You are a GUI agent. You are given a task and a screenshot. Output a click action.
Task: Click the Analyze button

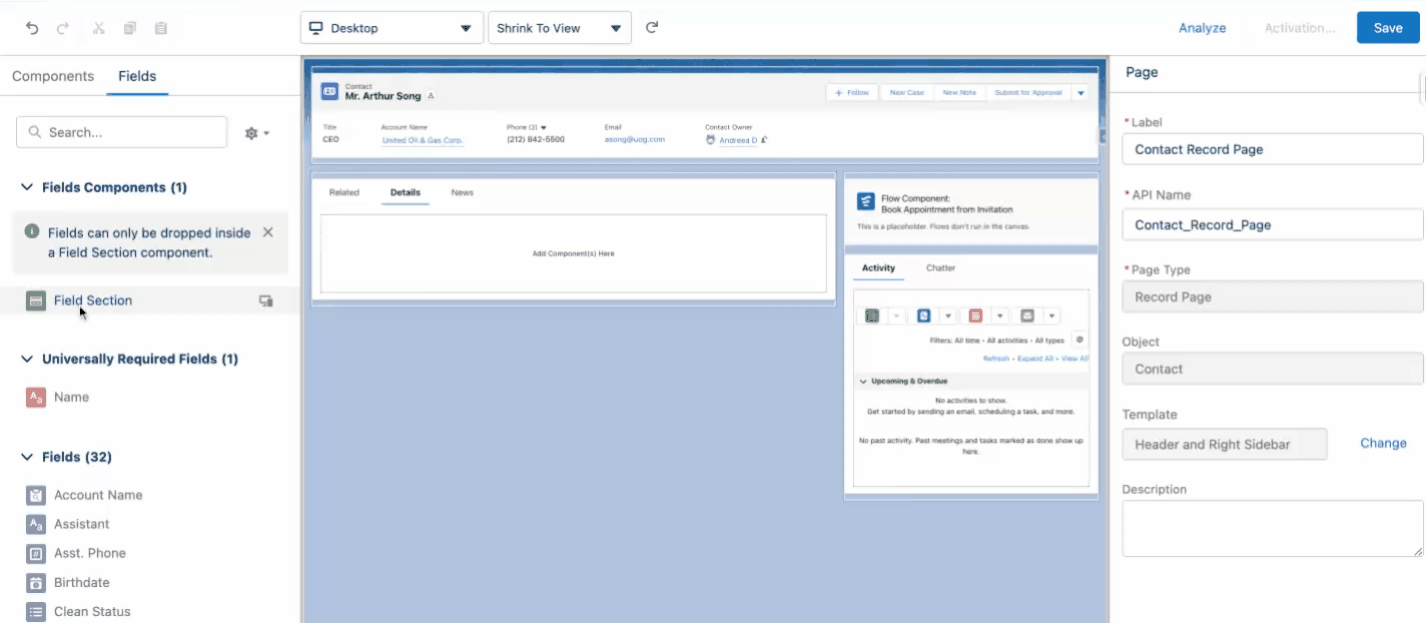pos(1202,28)
